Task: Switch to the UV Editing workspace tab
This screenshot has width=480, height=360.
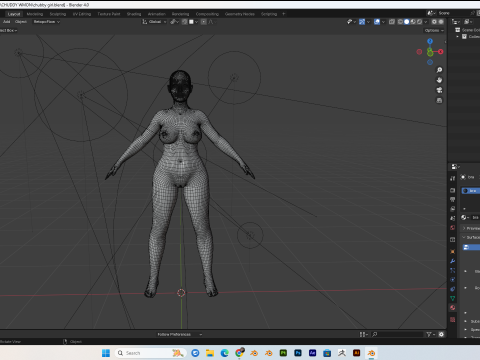Action: coord(82,14)
